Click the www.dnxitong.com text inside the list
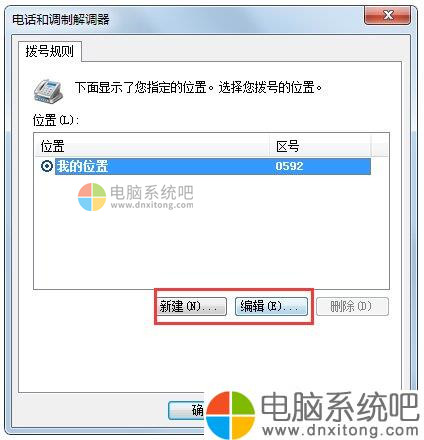Image resolution: width=424 pixels, height=440 pixels. pos(152,205)
